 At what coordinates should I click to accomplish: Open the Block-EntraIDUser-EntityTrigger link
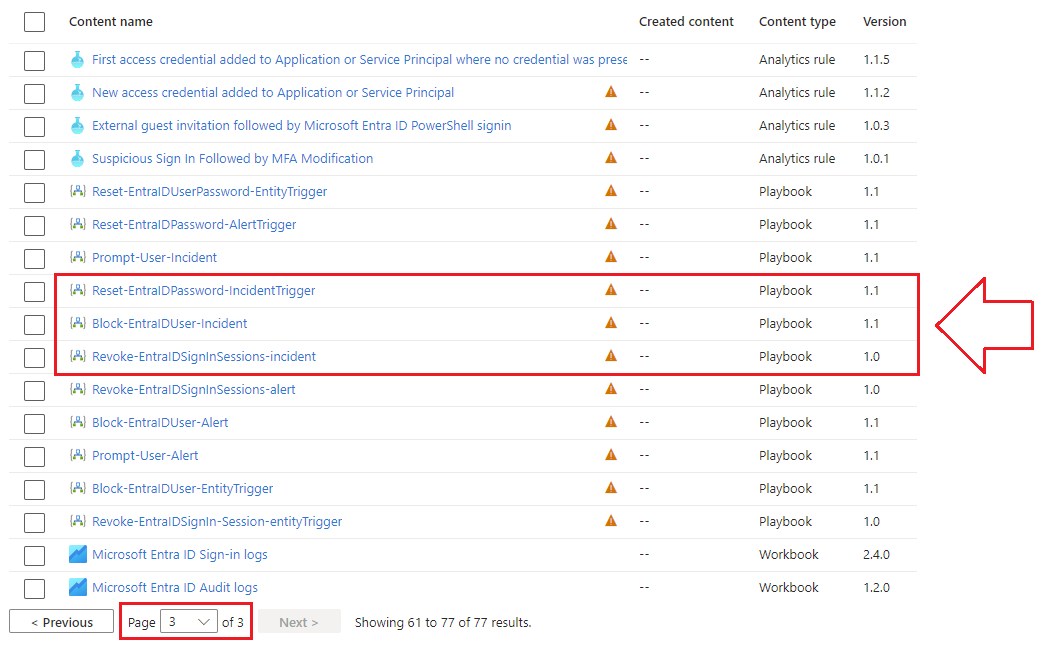tap(182, 489)
